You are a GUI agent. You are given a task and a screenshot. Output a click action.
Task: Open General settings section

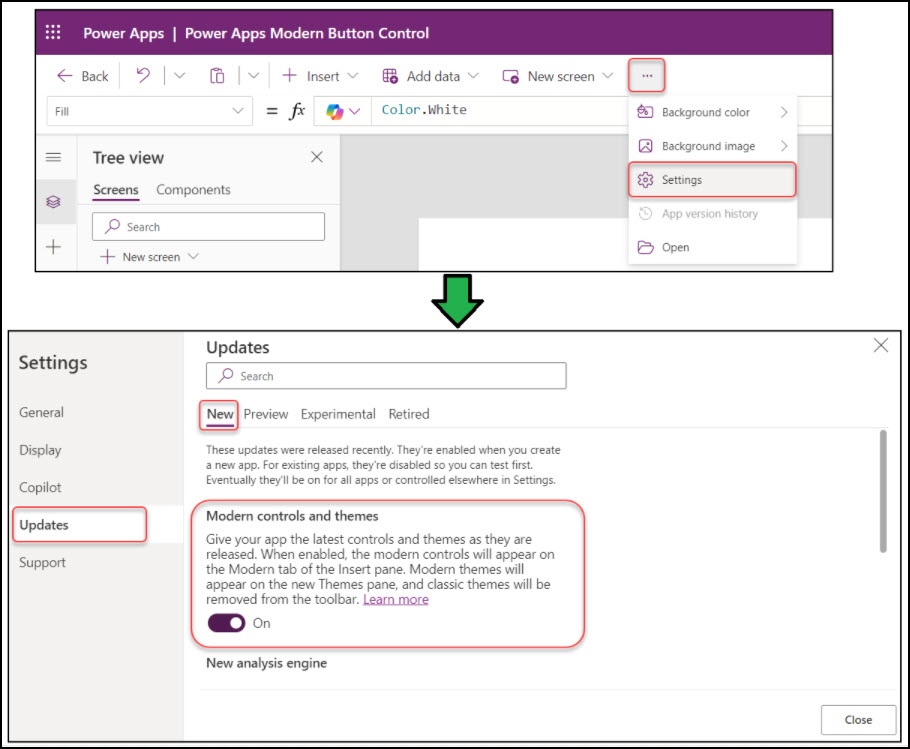pyautogui.click(x=41, y=413)
